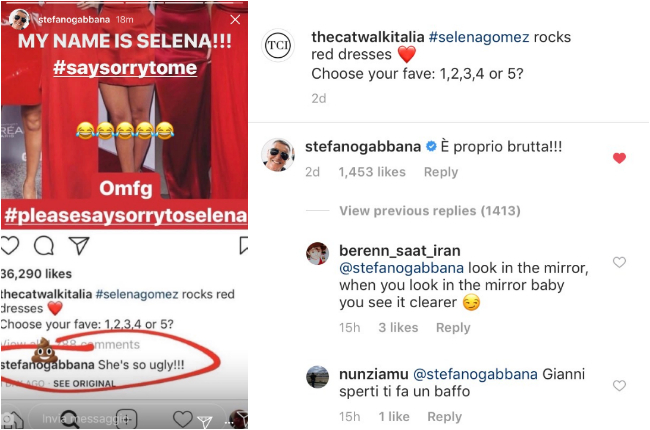This screenshot has width=650, height=430.
Task: View 1,453 likes on stefanogabbana's comment
Action: [372, 172]
